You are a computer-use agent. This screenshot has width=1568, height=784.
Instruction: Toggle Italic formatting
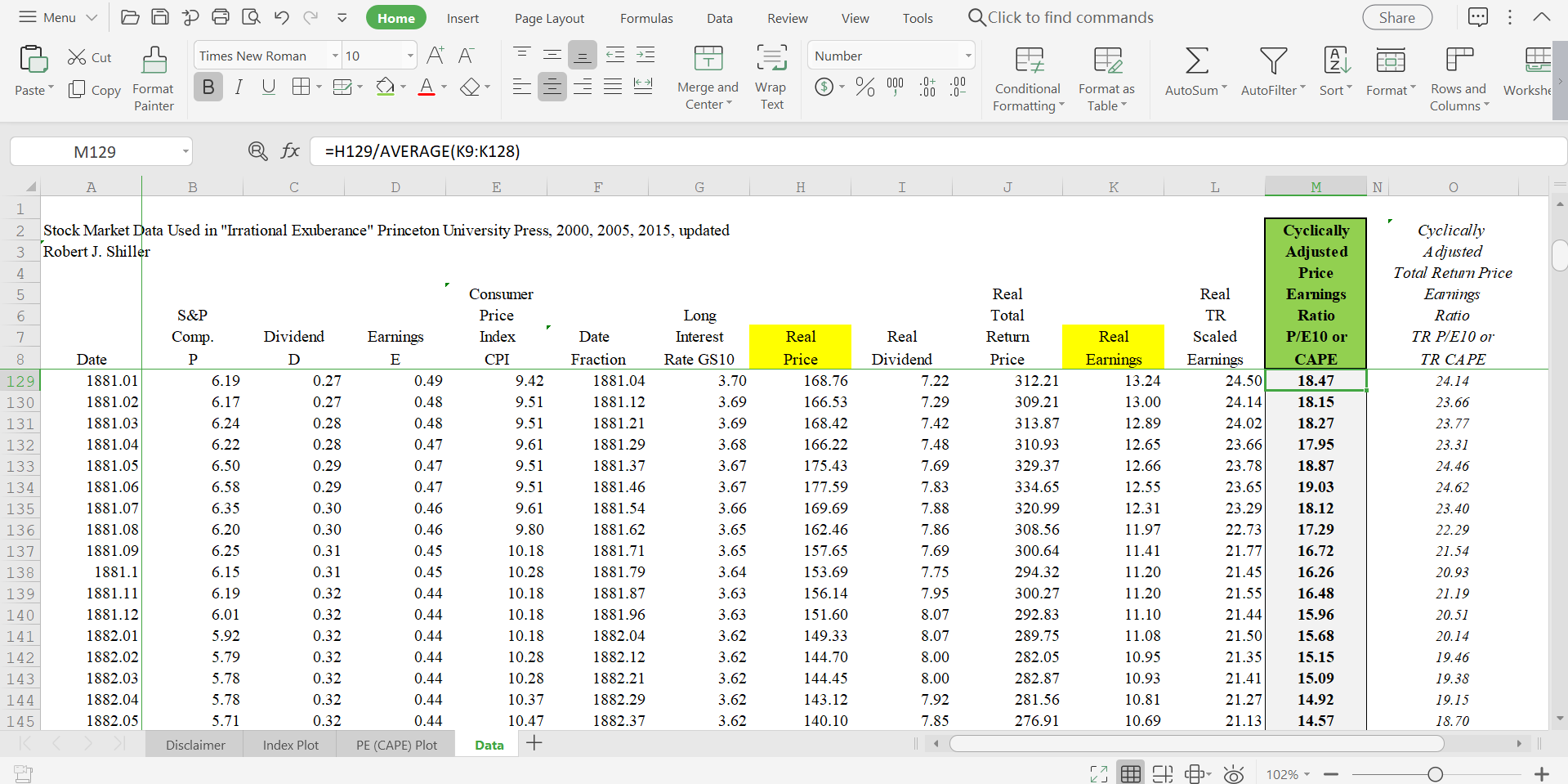(x=239, y=87)
